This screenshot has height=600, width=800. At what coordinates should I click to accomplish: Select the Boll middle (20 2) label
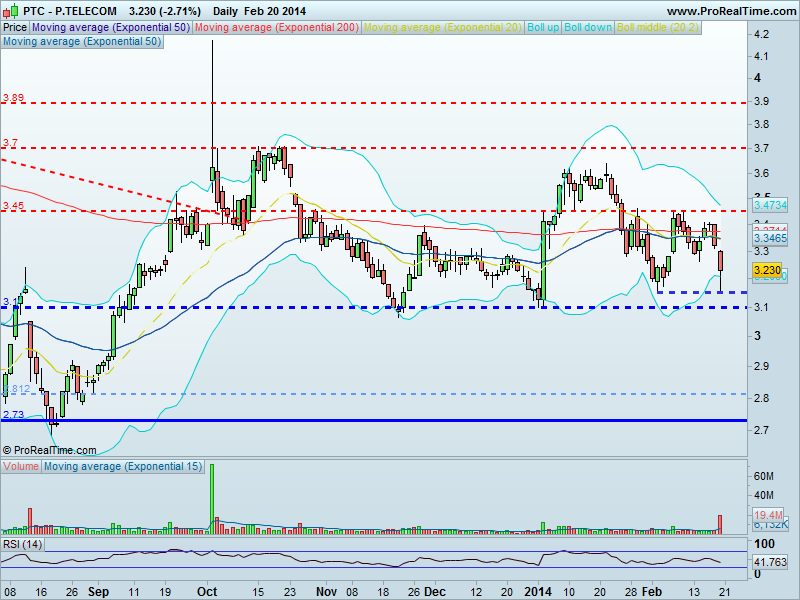tap(658, 28)
